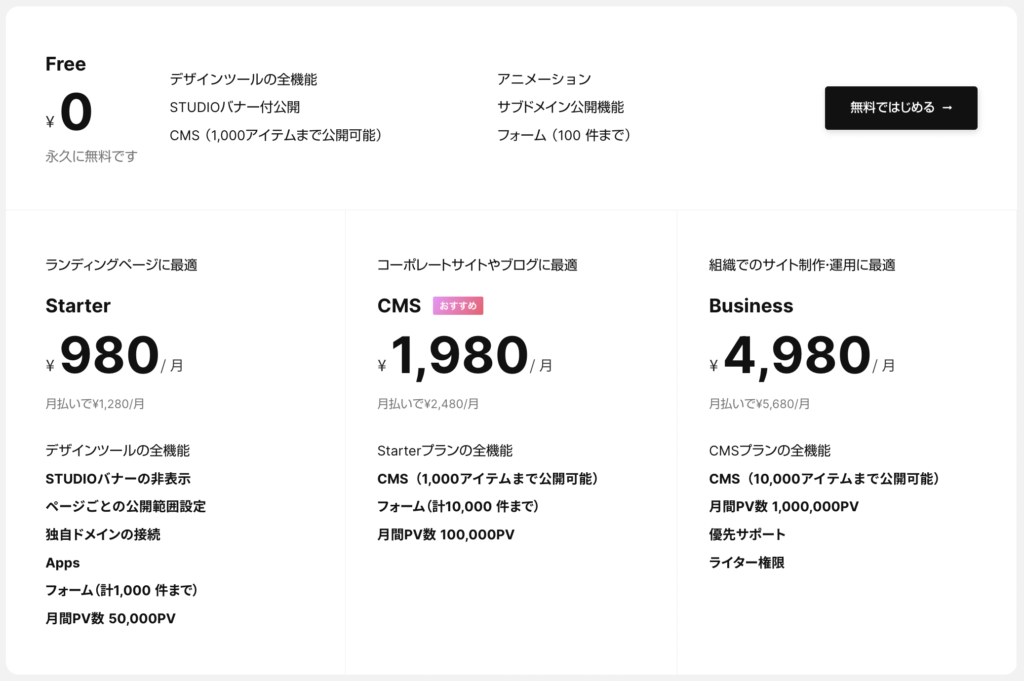Click サブドメイン公開機能 in Free plan

(x=560, y=107)
